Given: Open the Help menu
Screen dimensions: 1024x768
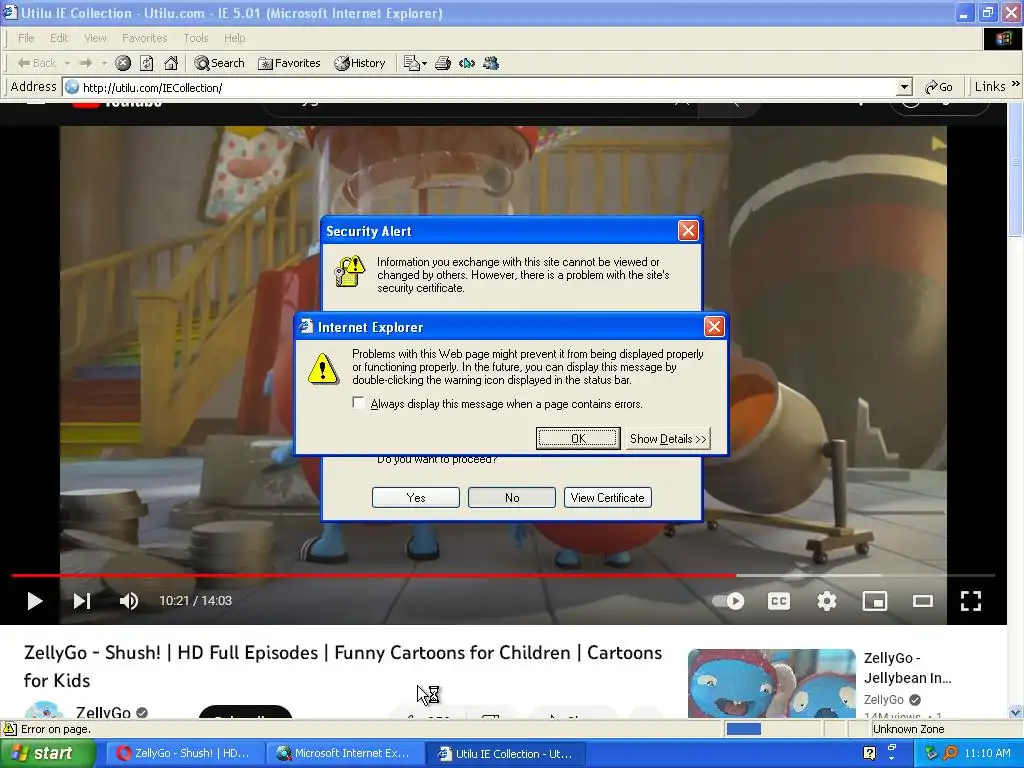Looking at the screenshot, I should pyautogui.click(x=234, y=39).
